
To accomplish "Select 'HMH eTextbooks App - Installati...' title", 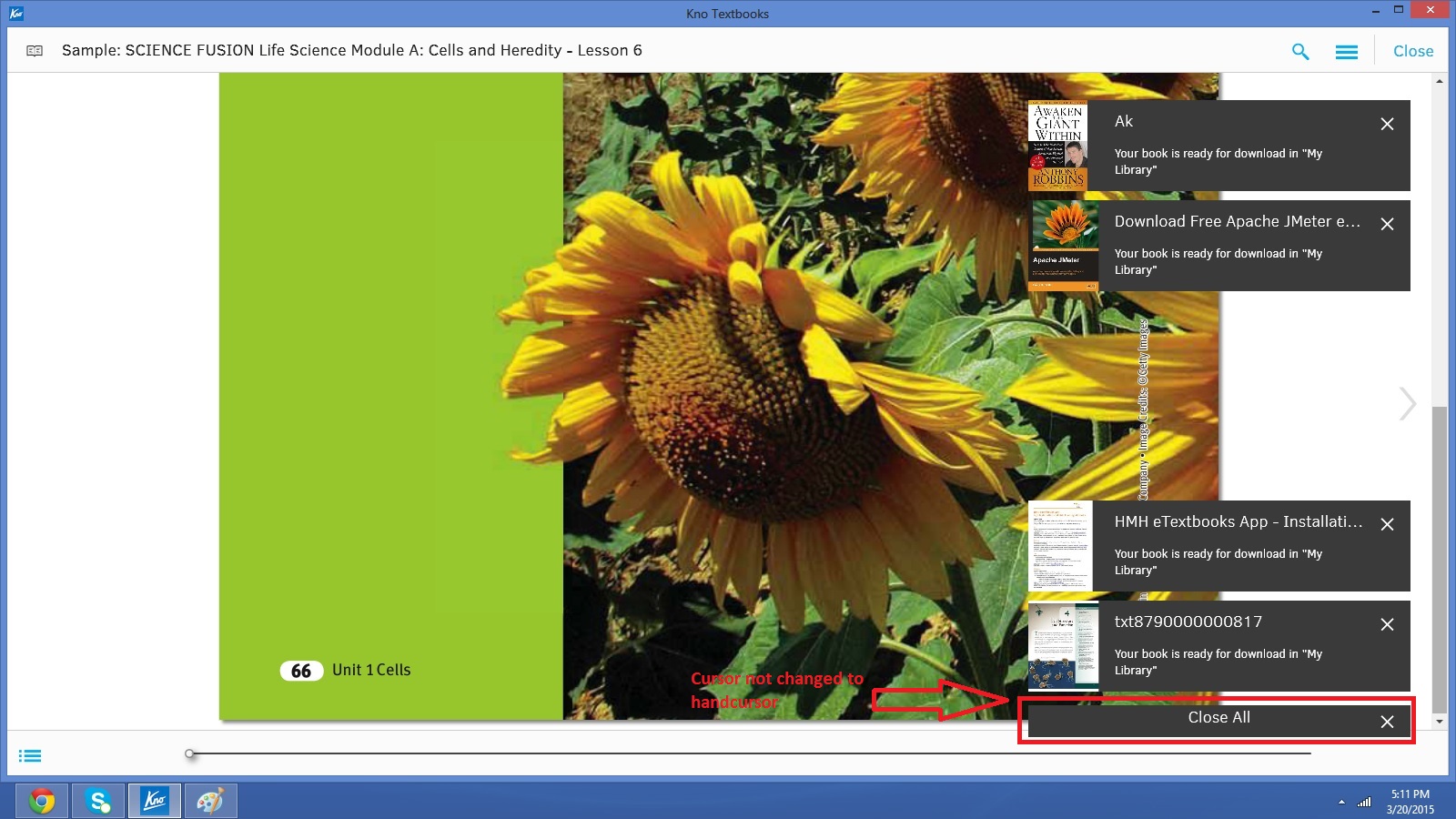I will pos(1239,521).
